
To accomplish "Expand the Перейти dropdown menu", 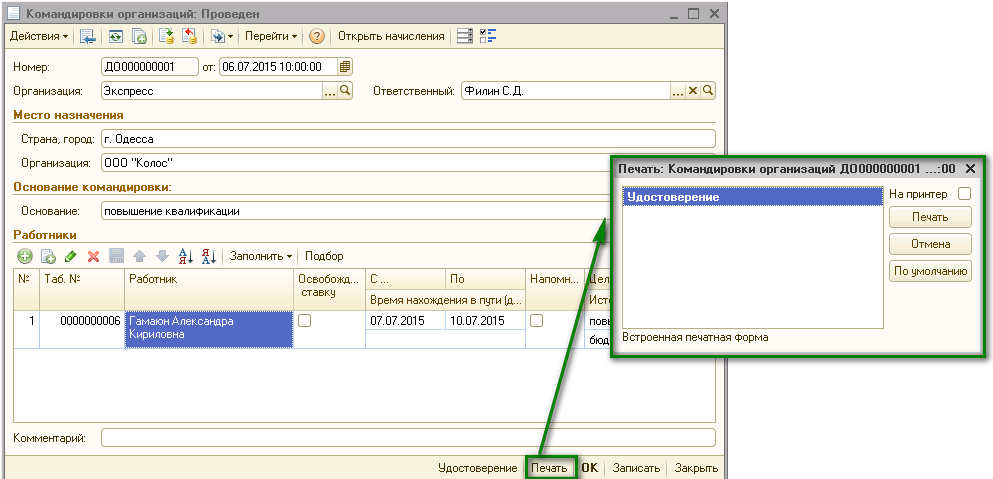I will (x=271, y=36).
